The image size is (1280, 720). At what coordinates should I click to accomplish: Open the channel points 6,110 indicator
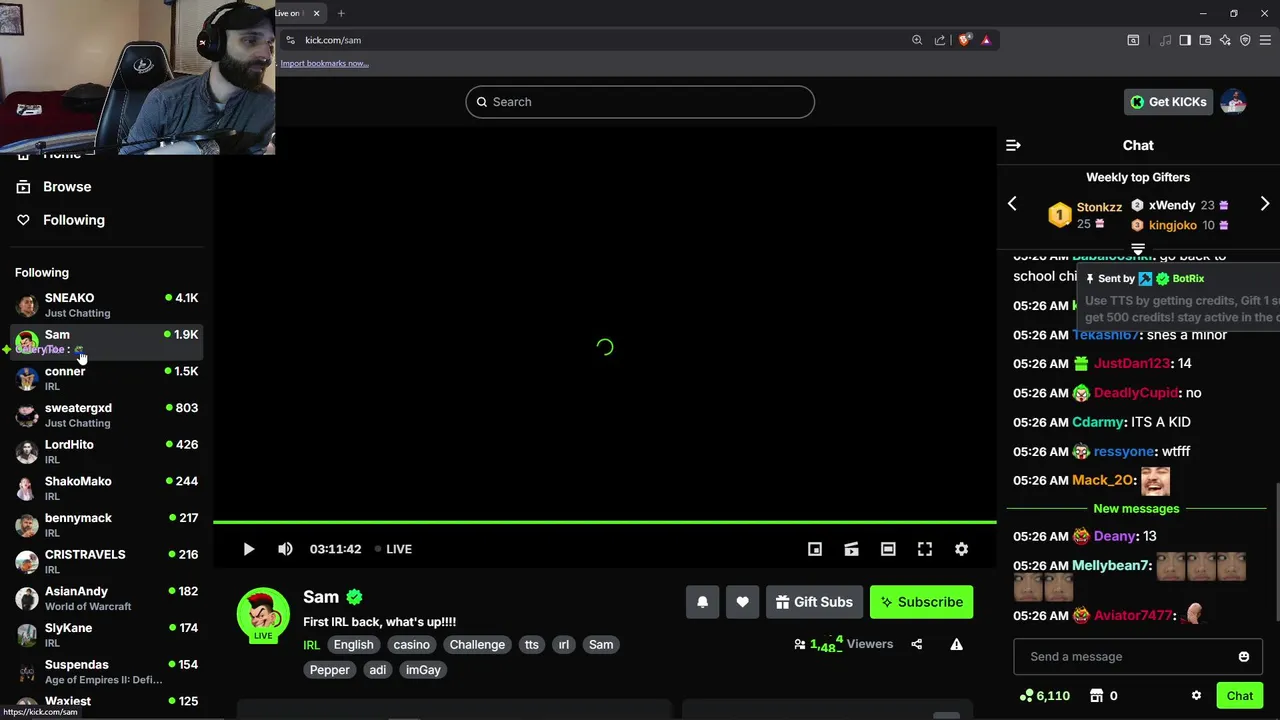point(1044,696)
